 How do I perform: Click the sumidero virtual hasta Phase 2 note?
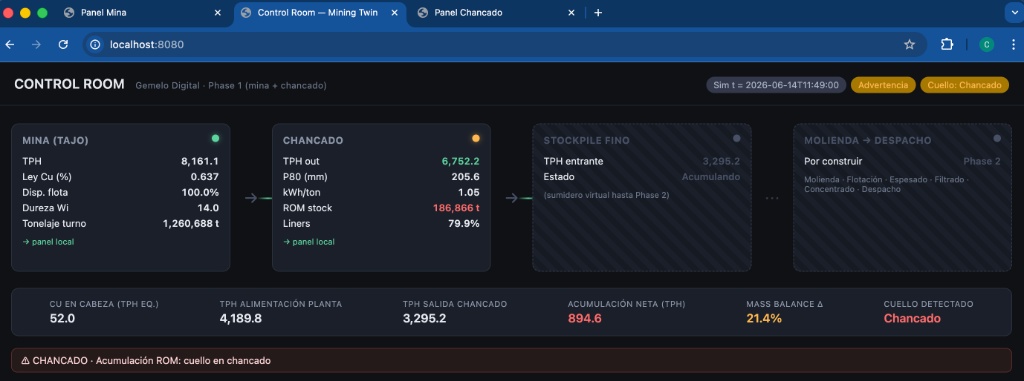coord(606,195)
